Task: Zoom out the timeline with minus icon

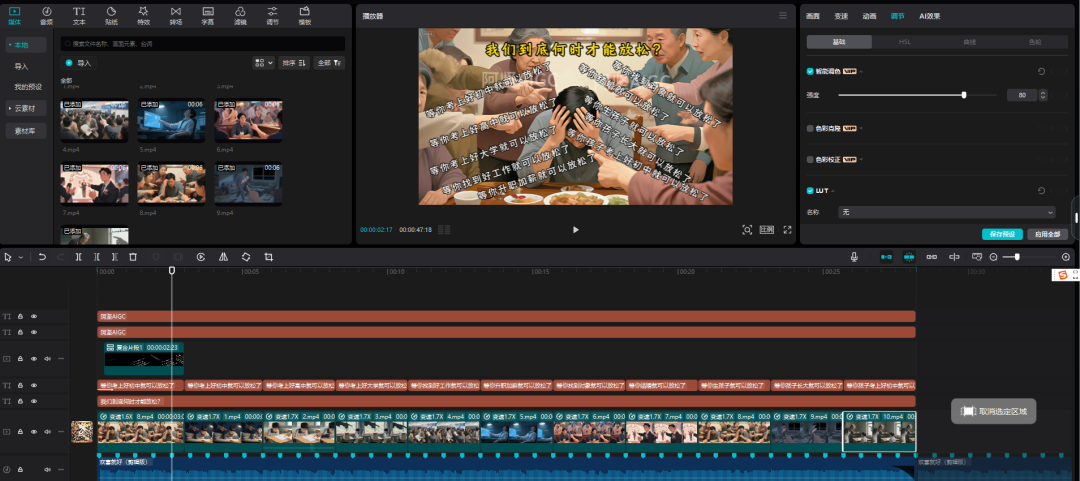Action: [993, 257]
